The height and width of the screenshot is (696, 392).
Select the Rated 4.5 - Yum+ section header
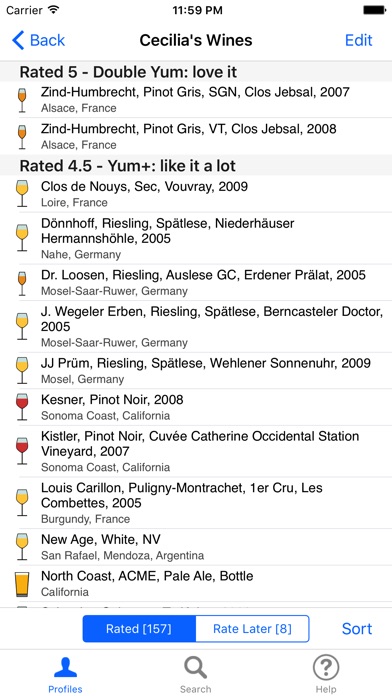196,166
